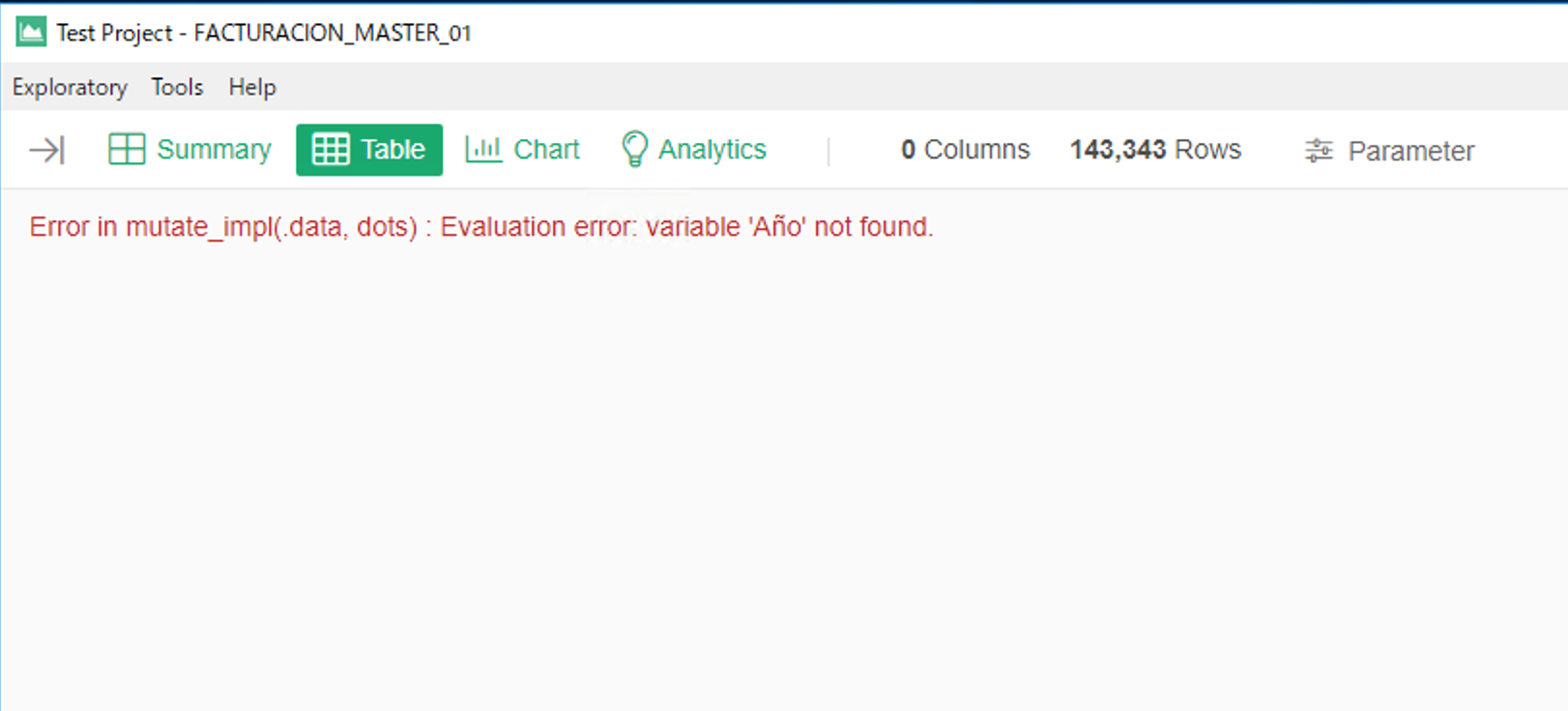Click the Analytics lightbulb icon

pos(634,150)
